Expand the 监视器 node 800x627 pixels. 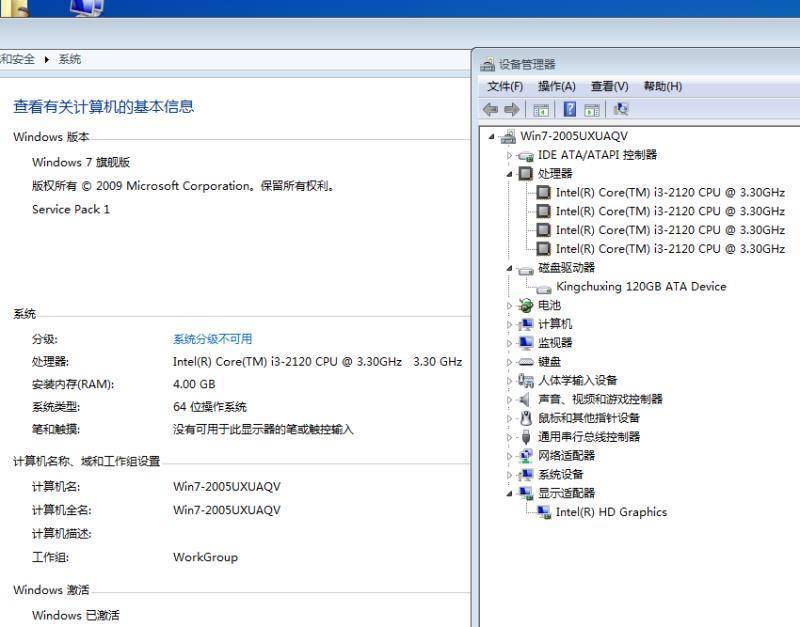[509, 343]
